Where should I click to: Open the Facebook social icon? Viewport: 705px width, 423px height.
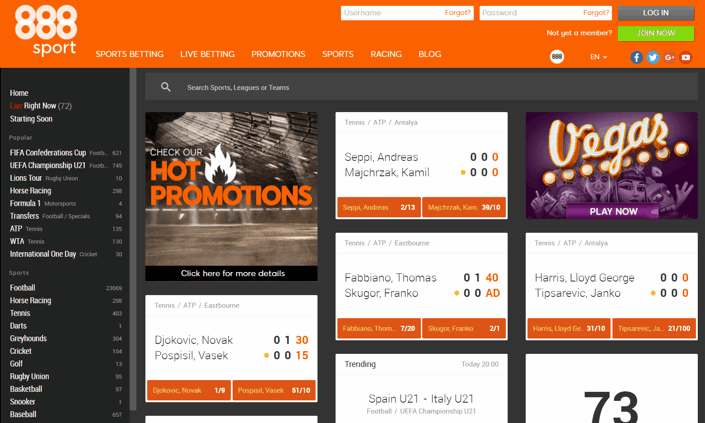[x=636, y=57]
